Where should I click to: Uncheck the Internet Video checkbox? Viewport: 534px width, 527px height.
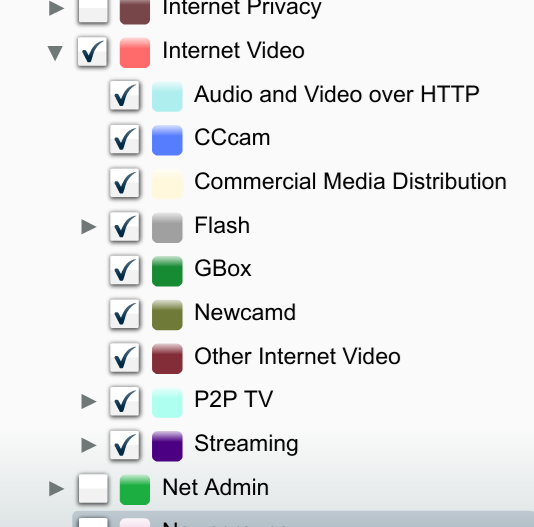93,52
